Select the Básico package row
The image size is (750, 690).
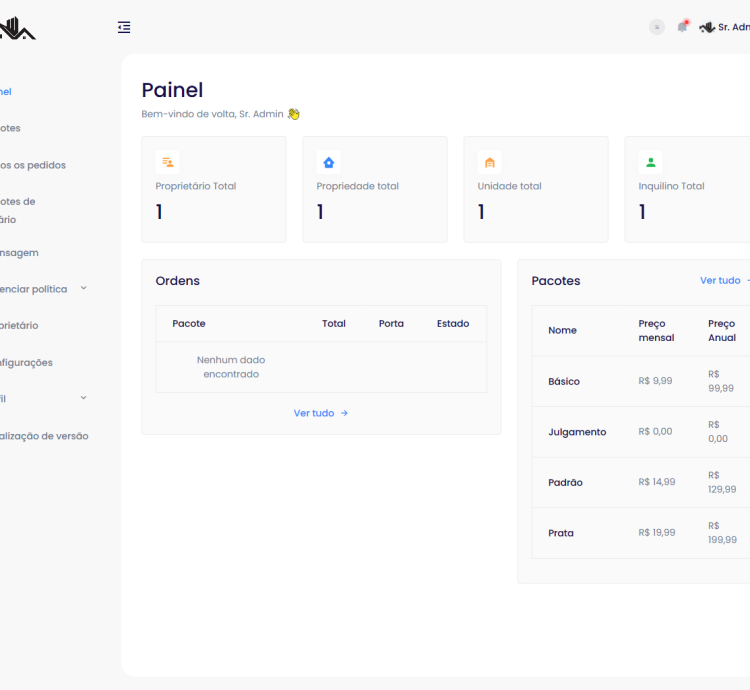click(x=564, y=381)
